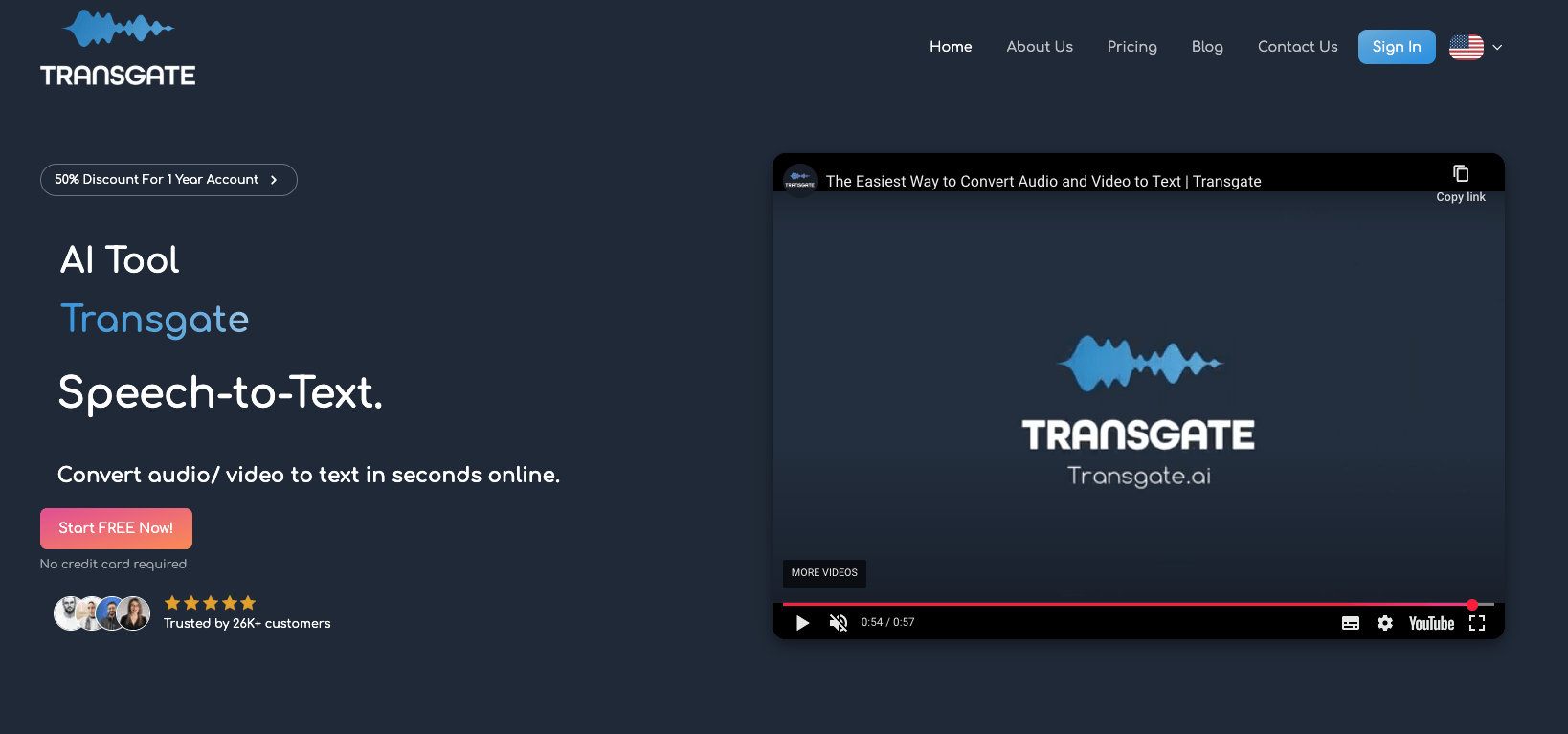1568x734 pixels.
Task: Click the No credit card required text
Action: click(x=113, y=564)
